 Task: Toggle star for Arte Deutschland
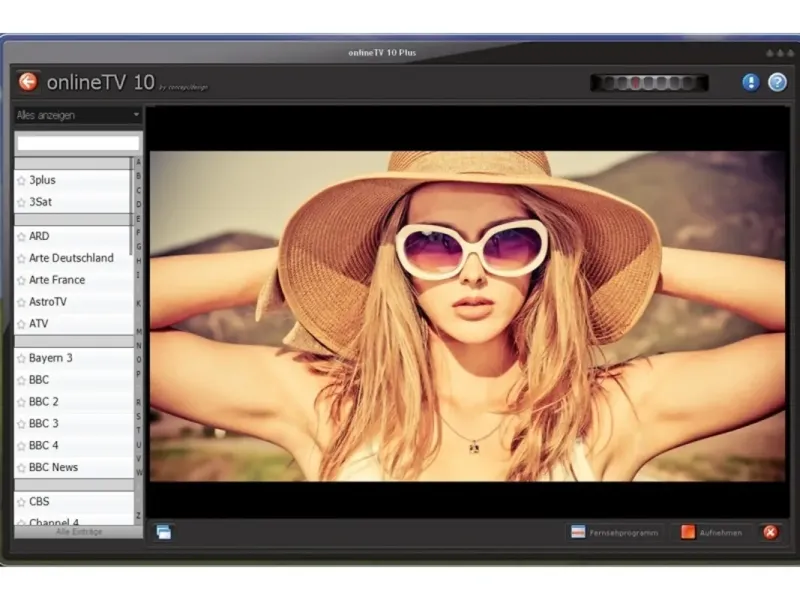click(21, 259)
